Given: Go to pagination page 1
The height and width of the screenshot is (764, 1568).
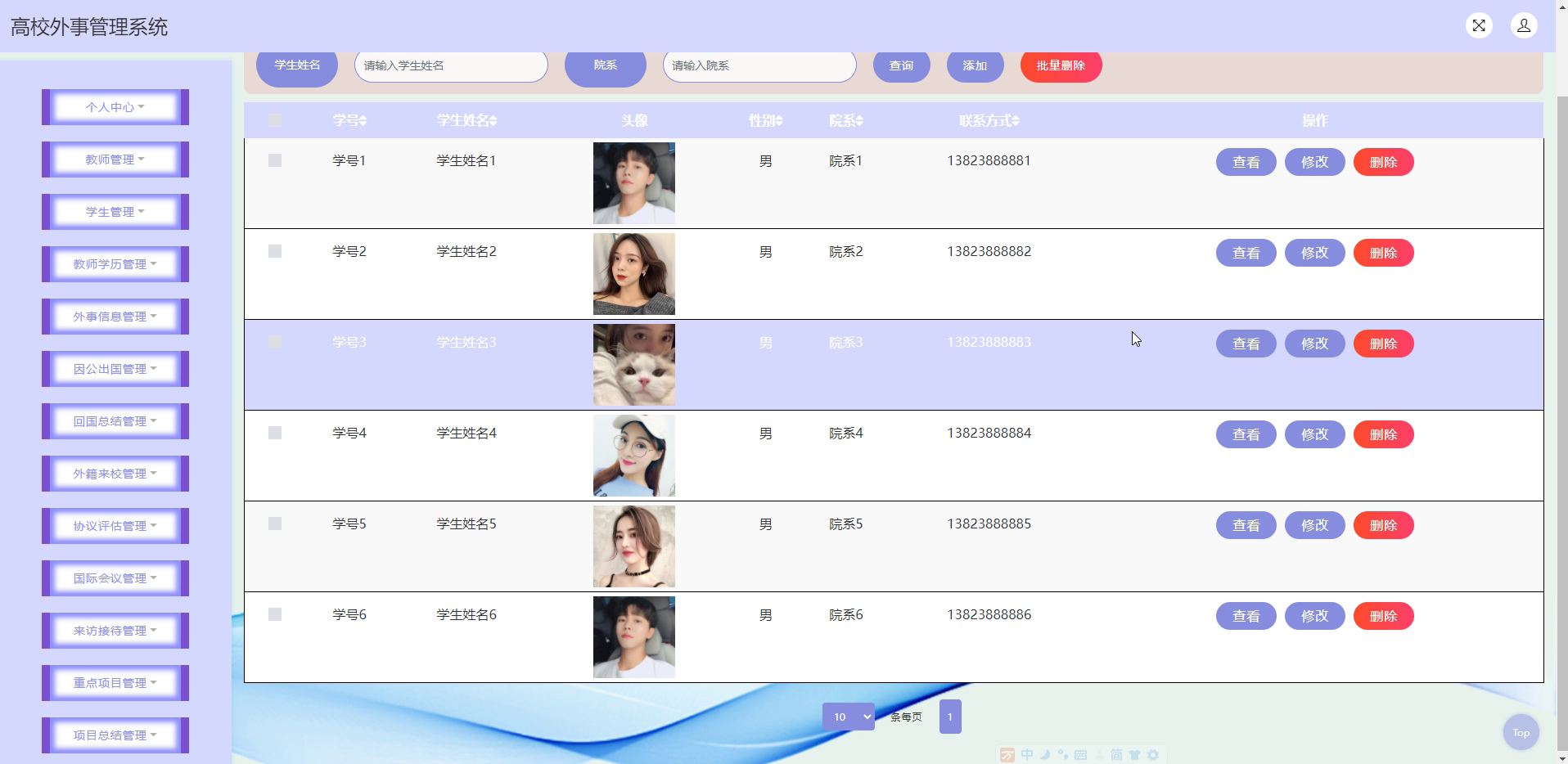Looking at the screenshot, I should 950,717.
